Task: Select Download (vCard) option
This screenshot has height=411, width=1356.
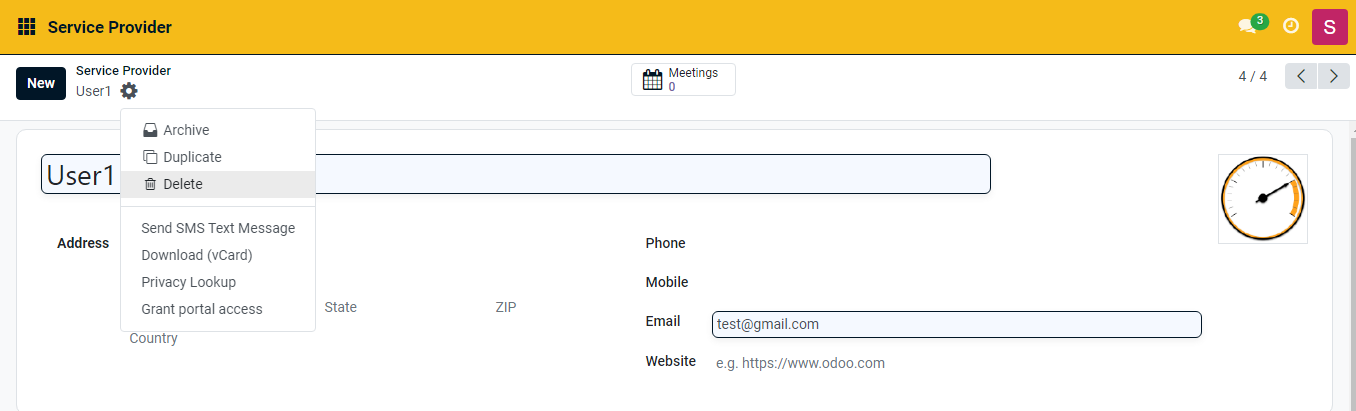Action: point(196,255)
